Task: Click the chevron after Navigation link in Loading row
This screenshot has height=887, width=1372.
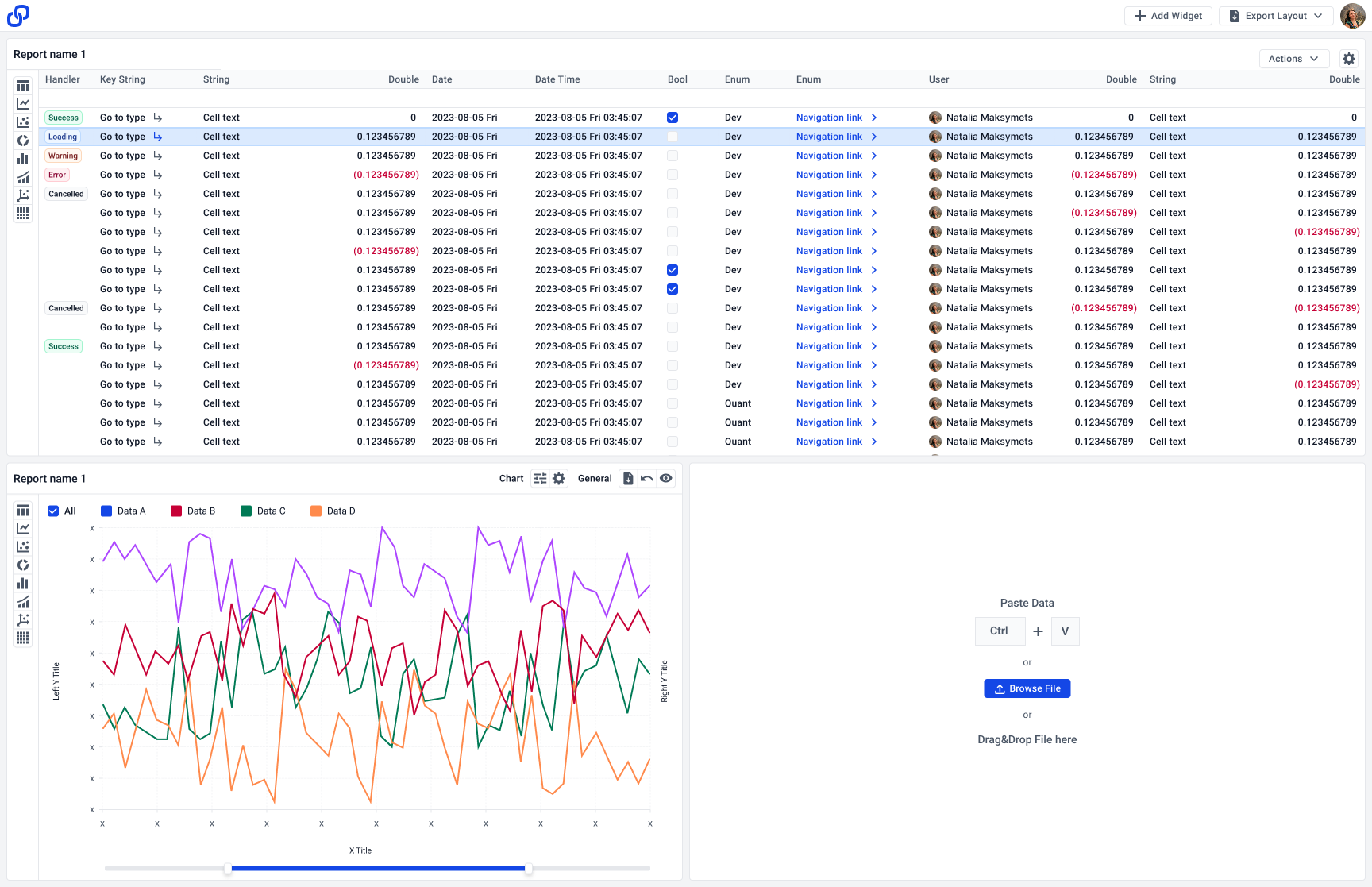Action: (x=874, y=137)
